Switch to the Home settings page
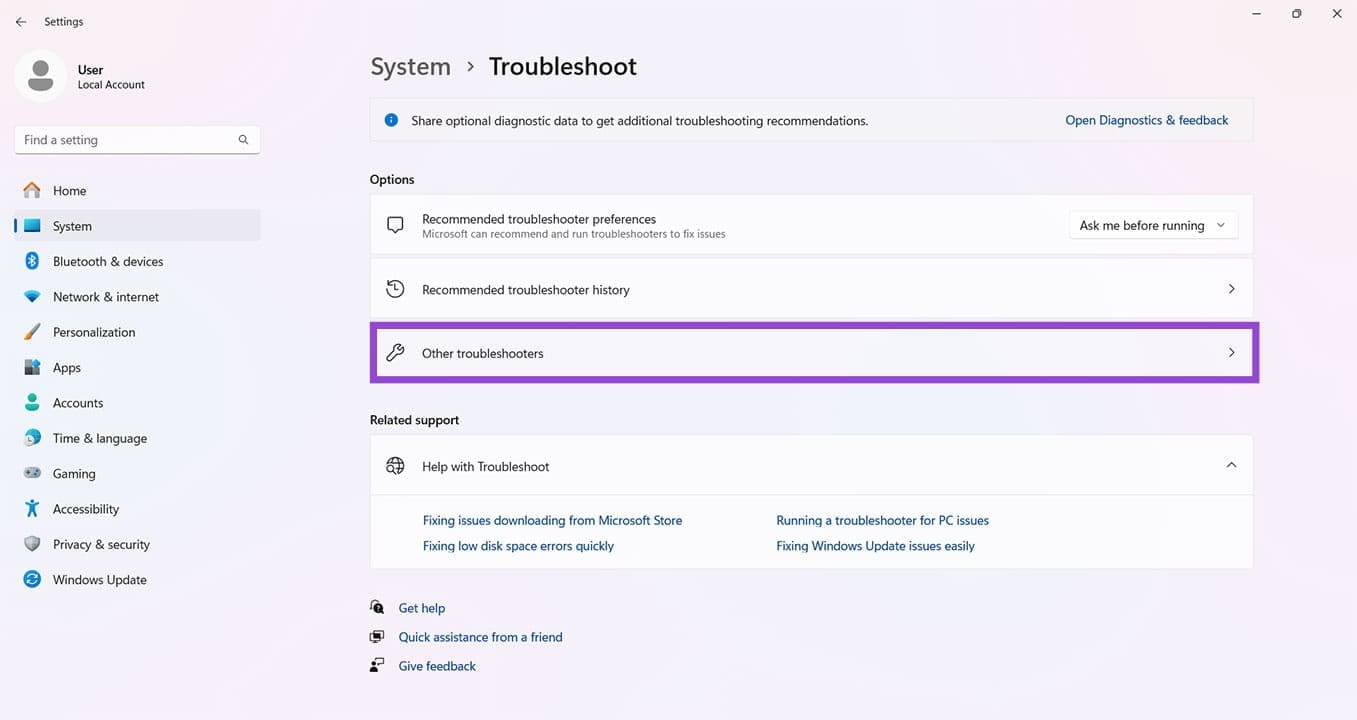Viewport: 1357px width, 720px height. click(x=68, y=190)
